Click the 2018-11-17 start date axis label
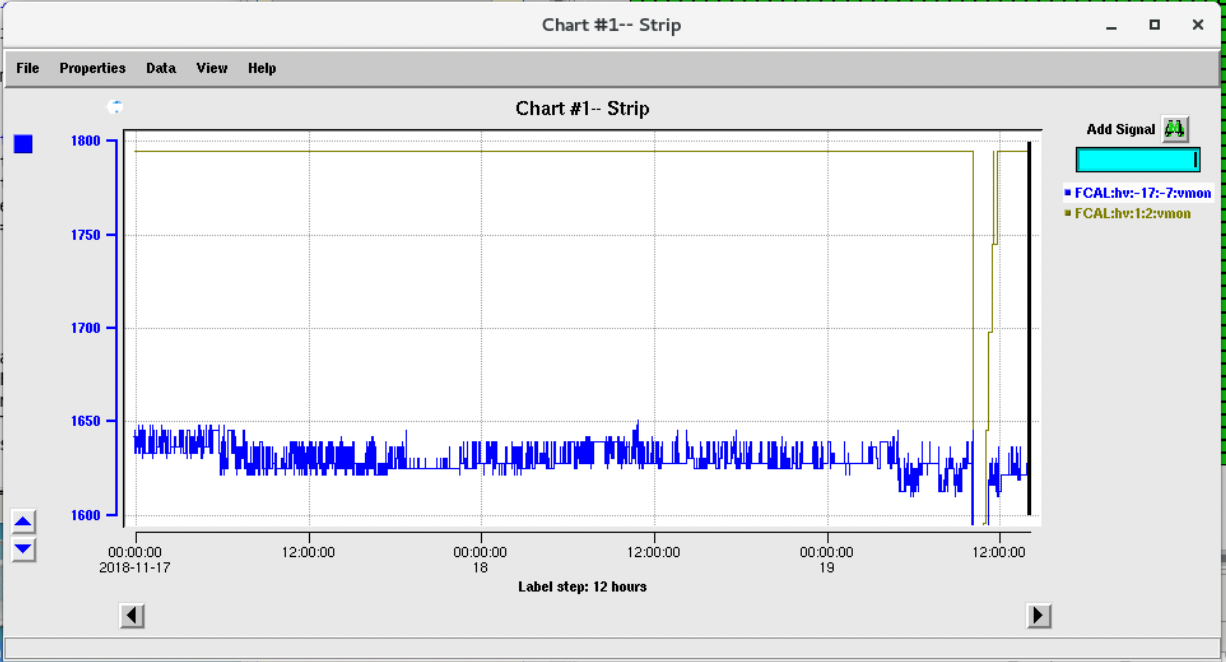 [x=134, y=566]
